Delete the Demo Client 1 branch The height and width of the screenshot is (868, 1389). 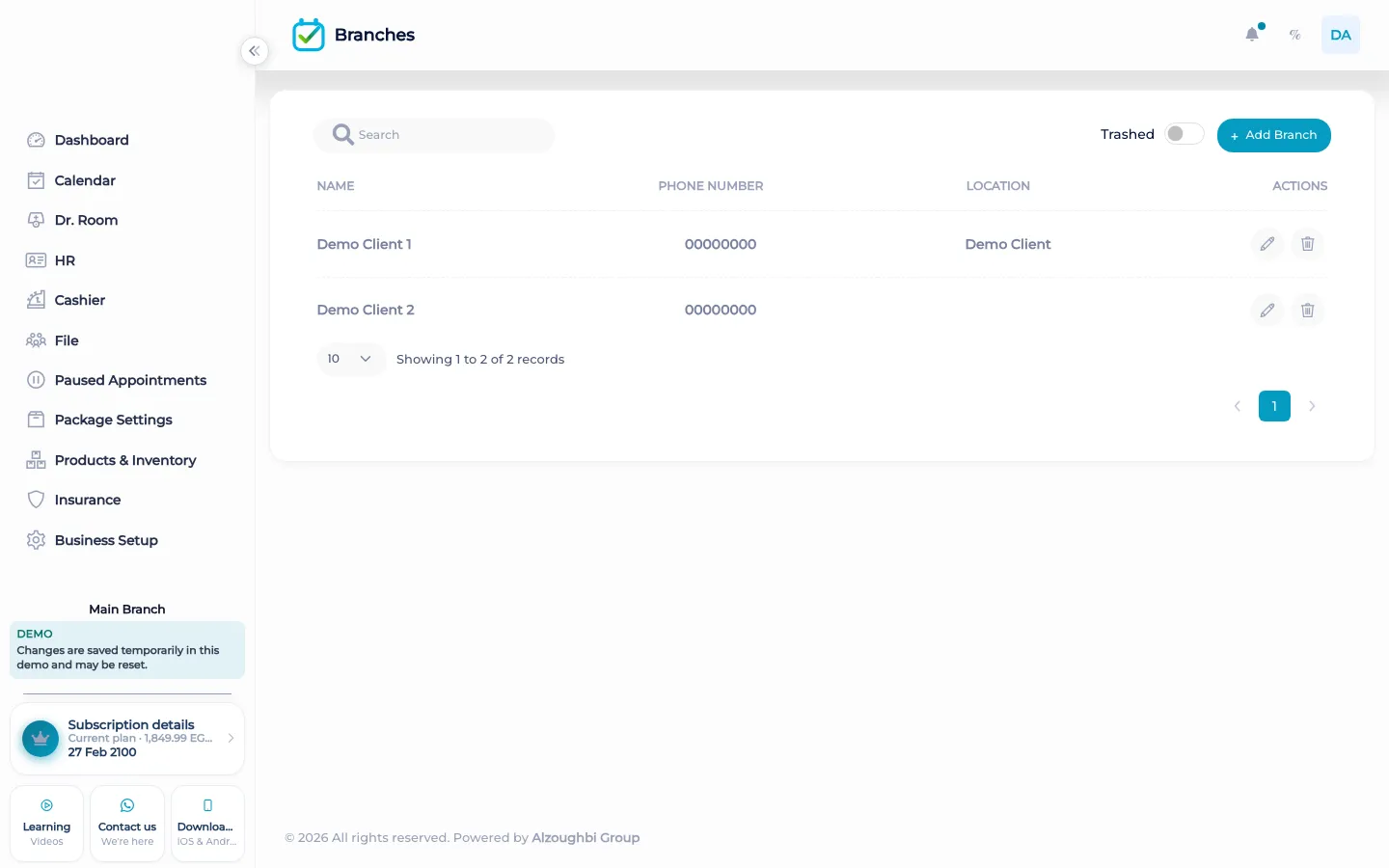(1307, 244)
